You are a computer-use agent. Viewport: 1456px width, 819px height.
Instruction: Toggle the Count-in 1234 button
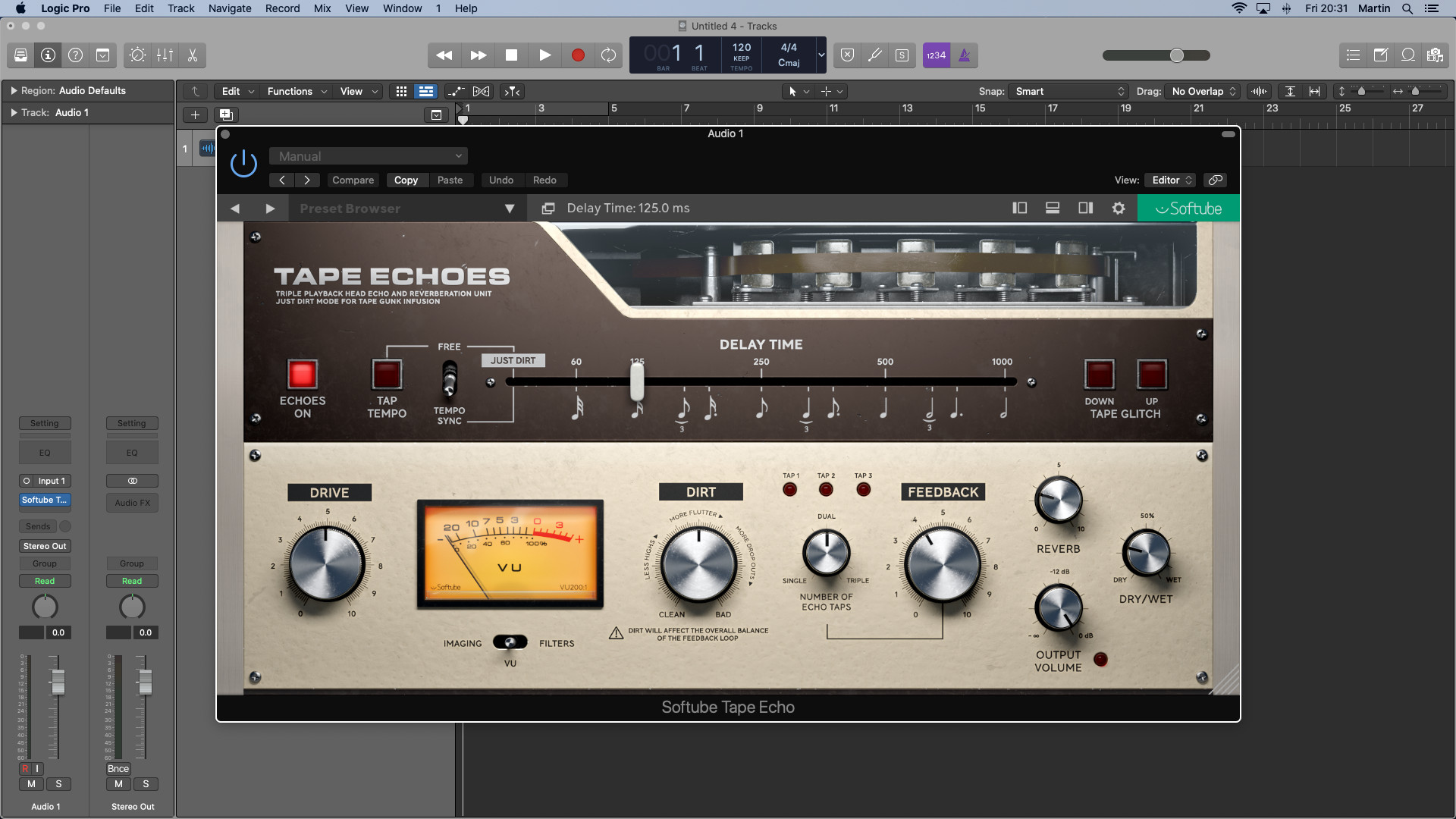point(937,55)
